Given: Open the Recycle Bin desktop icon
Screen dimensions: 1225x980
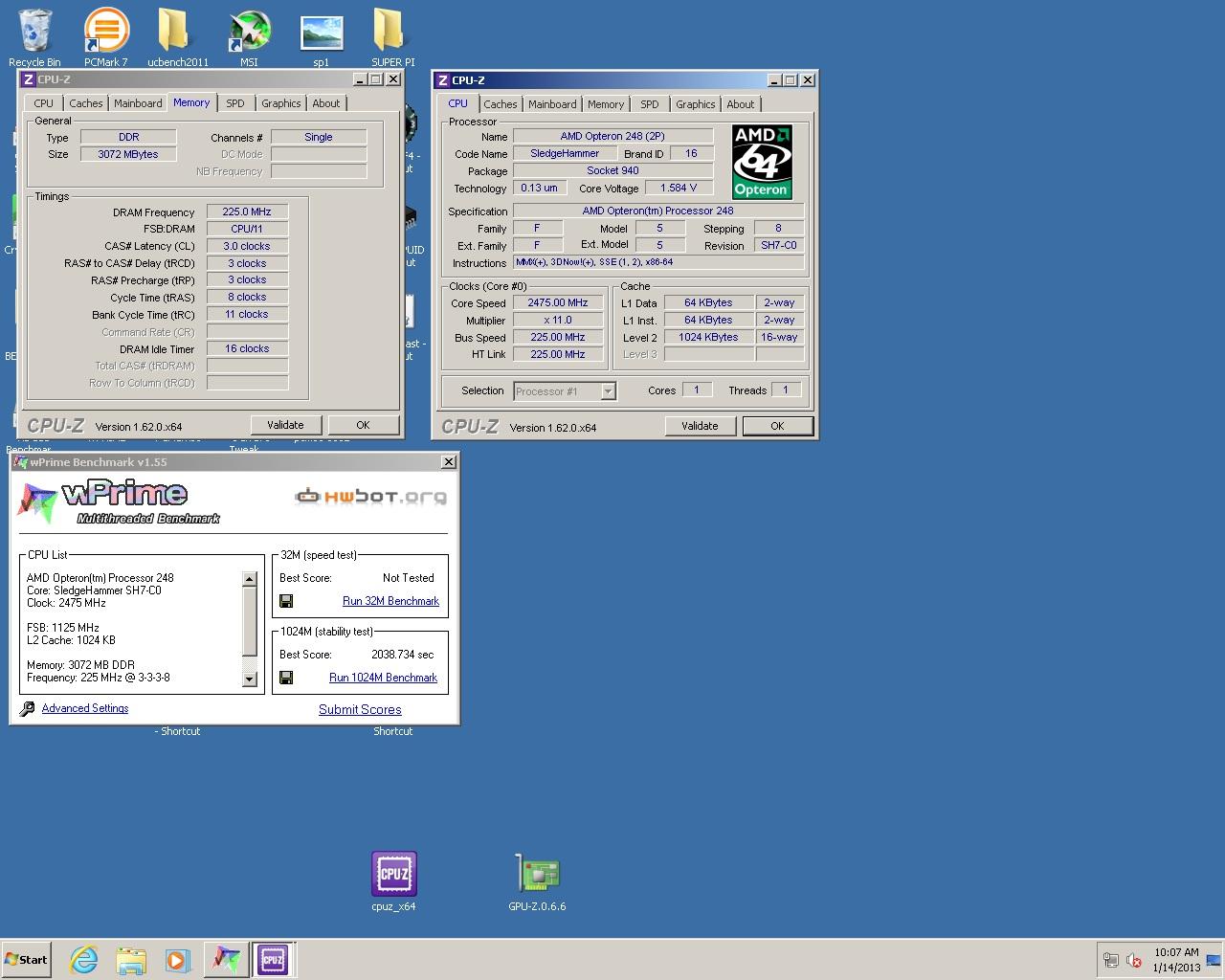Looking at the screenshot, I should [x=34, y=37].
